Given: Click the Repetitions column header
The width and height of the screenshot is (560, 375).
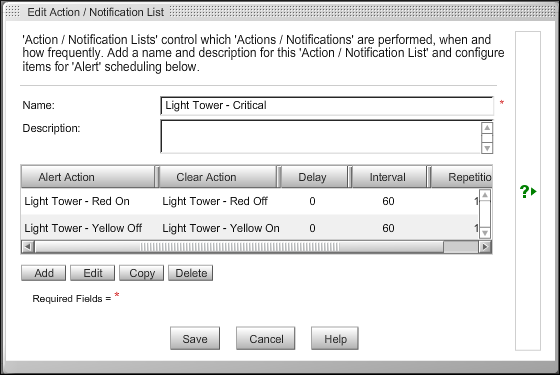Looking at the screenshot, I should tap(462, 177).
